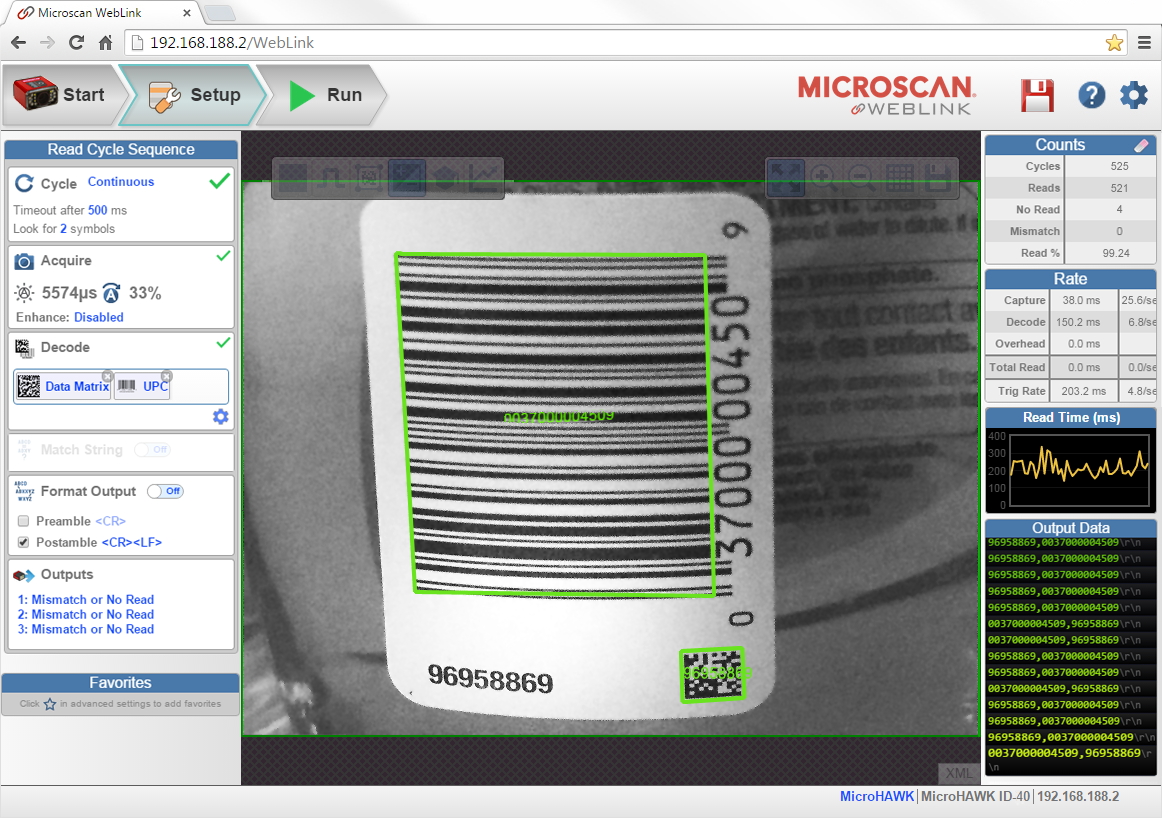The height and width of the screenshot is (818, 1162).
Task: Uncheck the Postamble checkbox
Action: click(24, 542)
